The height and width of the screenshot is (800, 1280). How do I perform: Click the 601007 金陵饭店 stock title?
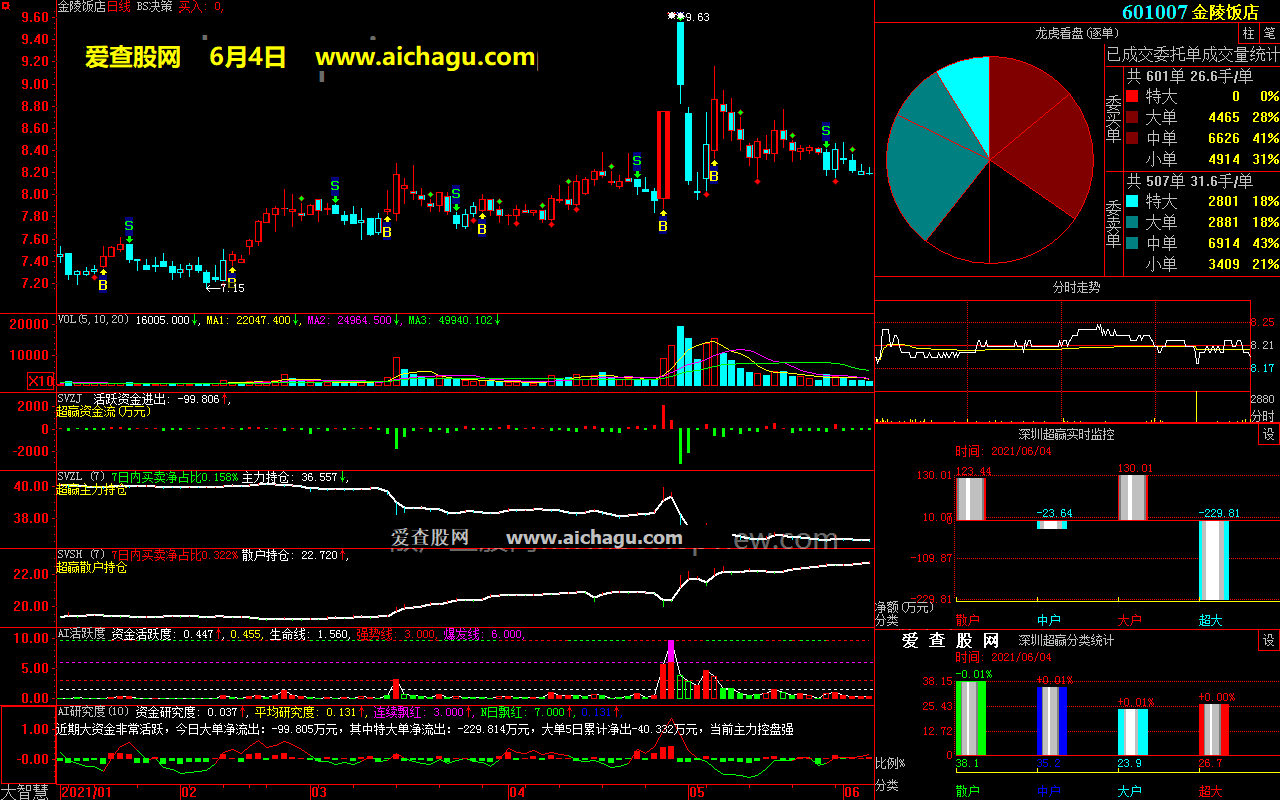point(1190,12)
